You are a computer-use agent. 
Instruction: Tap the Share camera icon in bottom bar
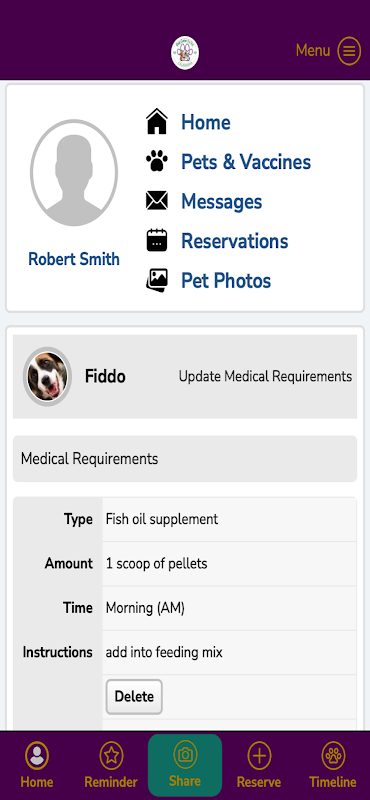click(x=185, y=756)
